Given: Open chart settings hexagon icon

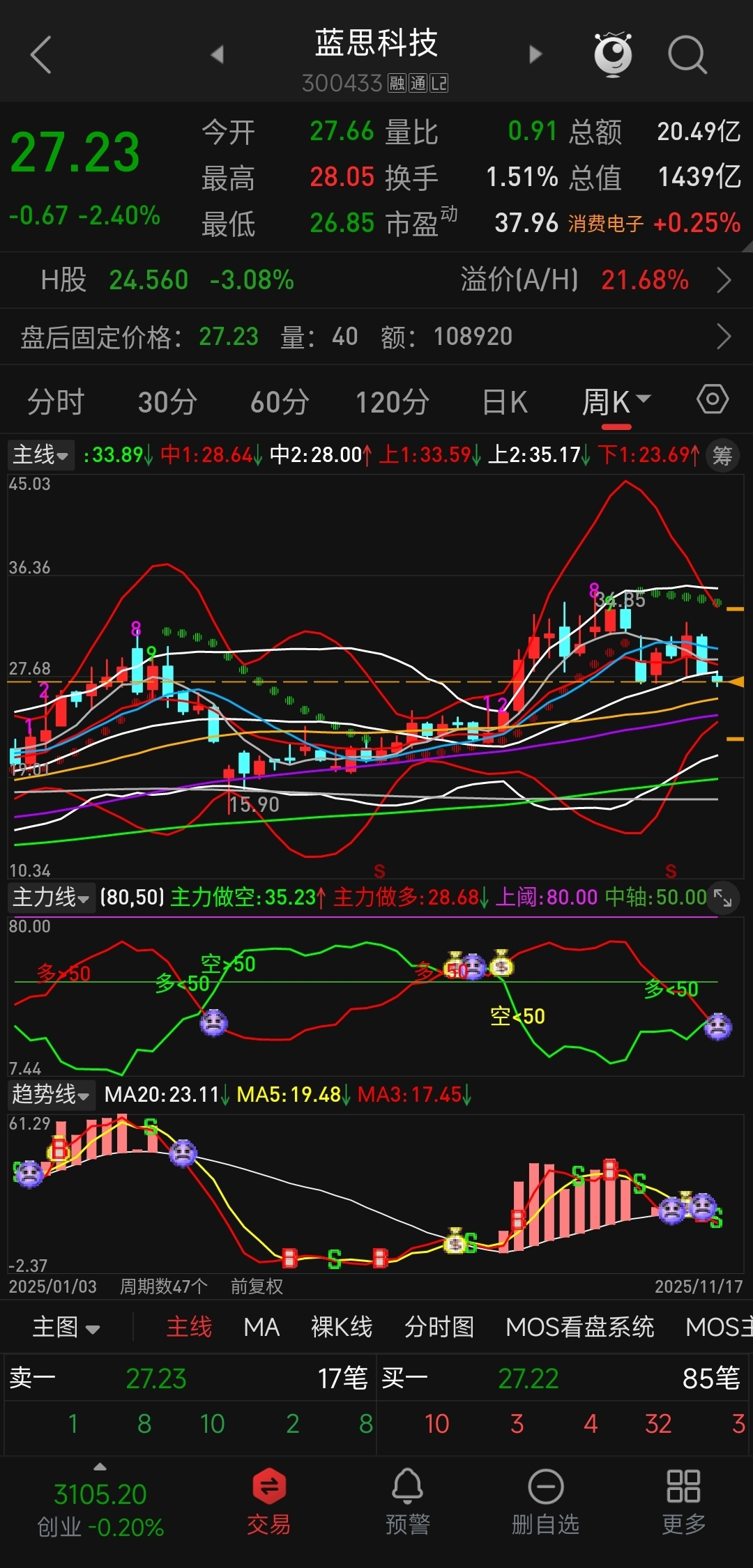Looking at the screenshot, I should 713,399.
